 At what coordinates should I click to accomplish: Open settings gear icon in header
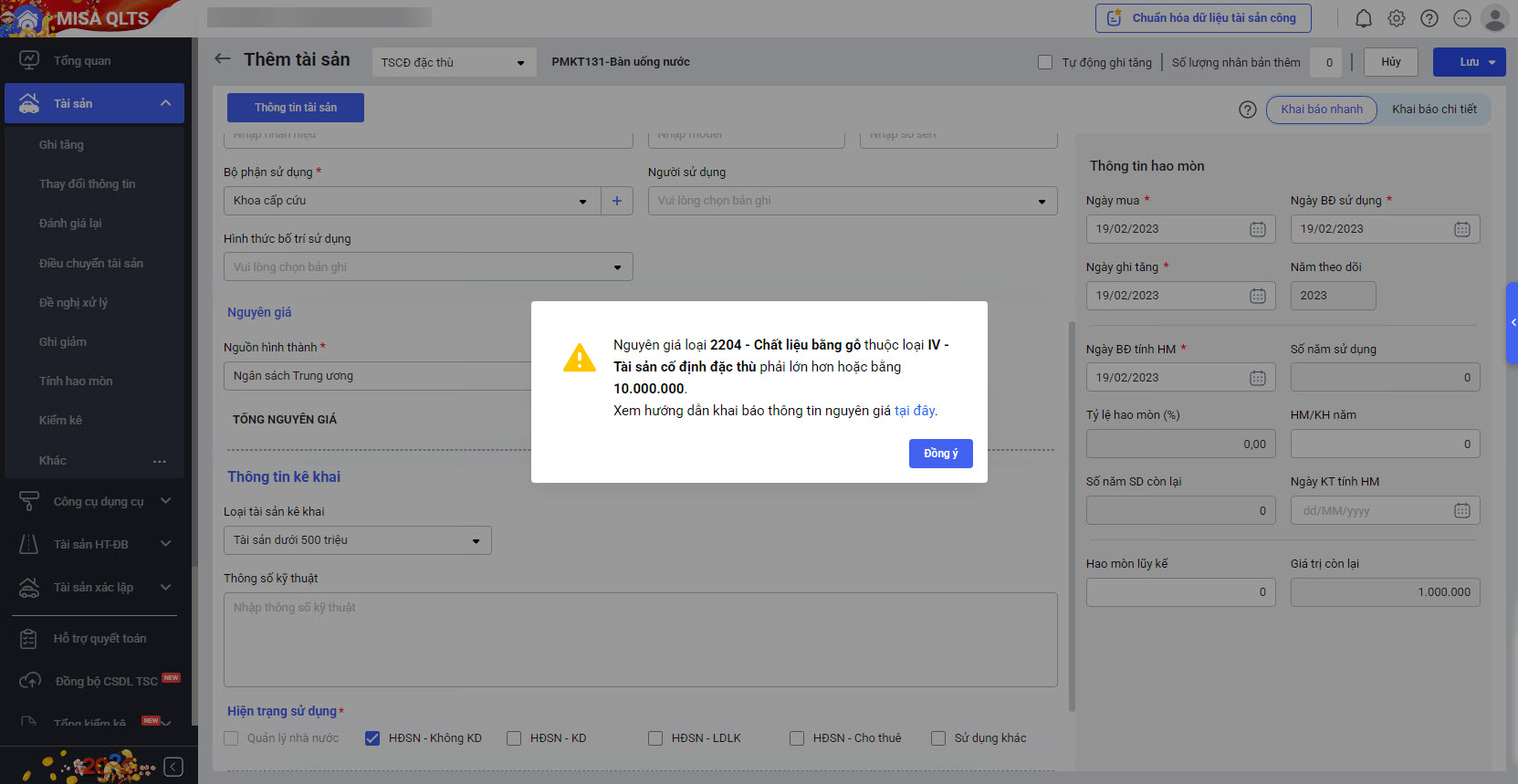[1397, 18]
